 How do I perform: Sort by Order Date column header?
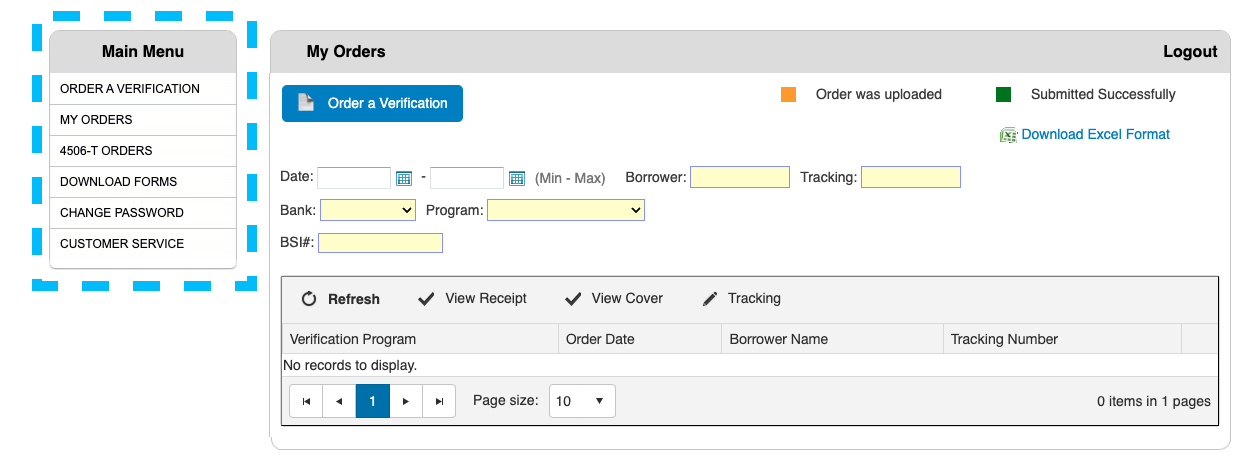point(640,339)
